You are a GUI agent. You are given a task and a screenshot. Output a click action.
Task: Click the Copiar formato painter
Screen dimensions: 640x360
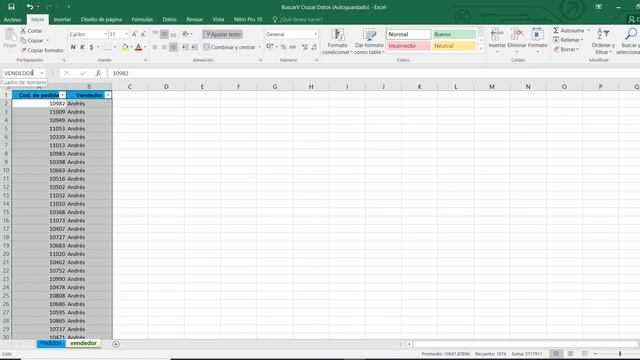[x=42, y=50]
